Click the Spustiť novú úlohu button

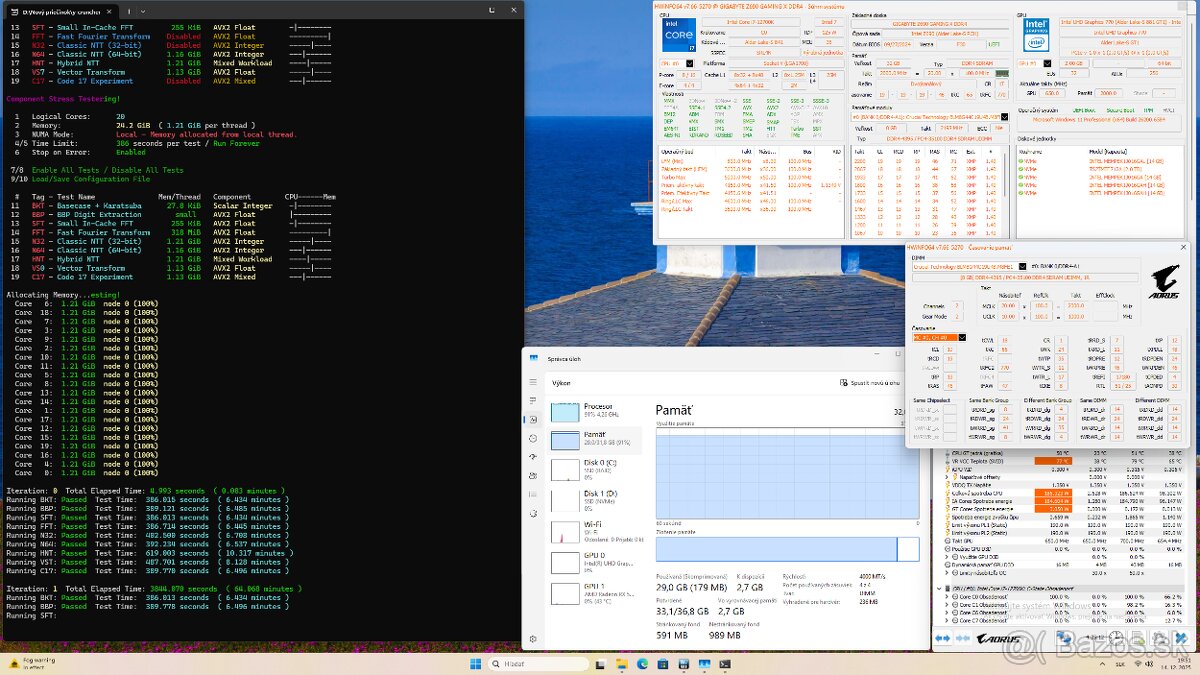coord(868,382)
